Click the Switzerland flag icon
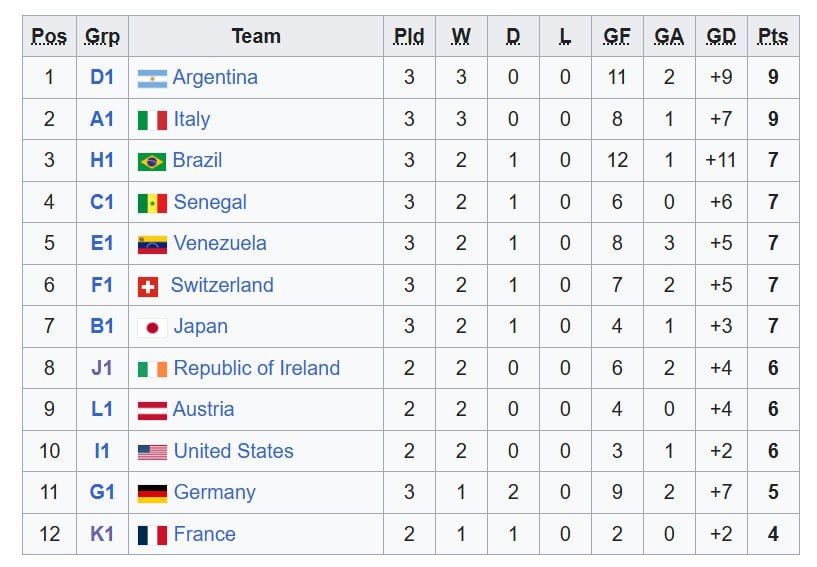The height and width of the screenshot is (567, 817). 148,286
